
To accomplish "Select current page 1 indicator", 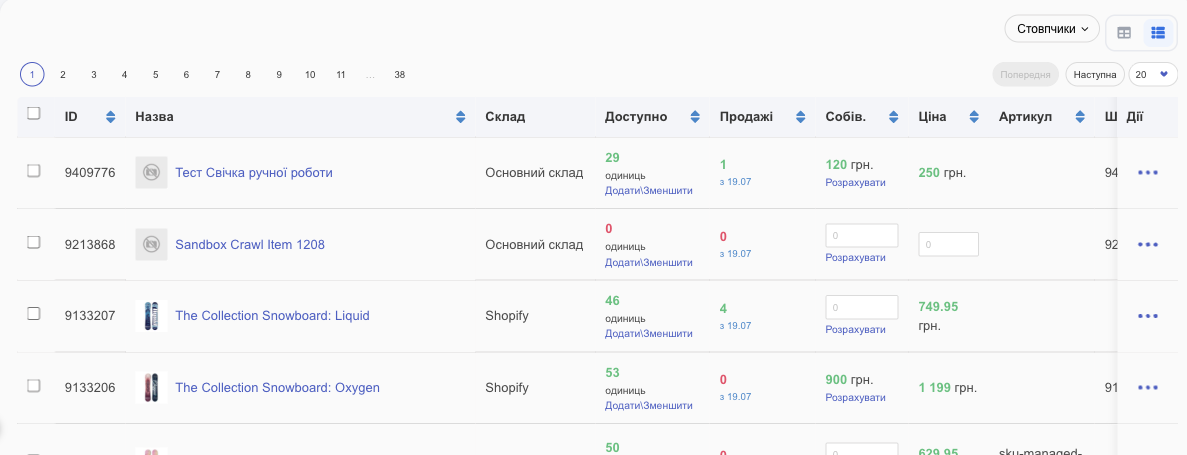I will click(x=32, y=75).
